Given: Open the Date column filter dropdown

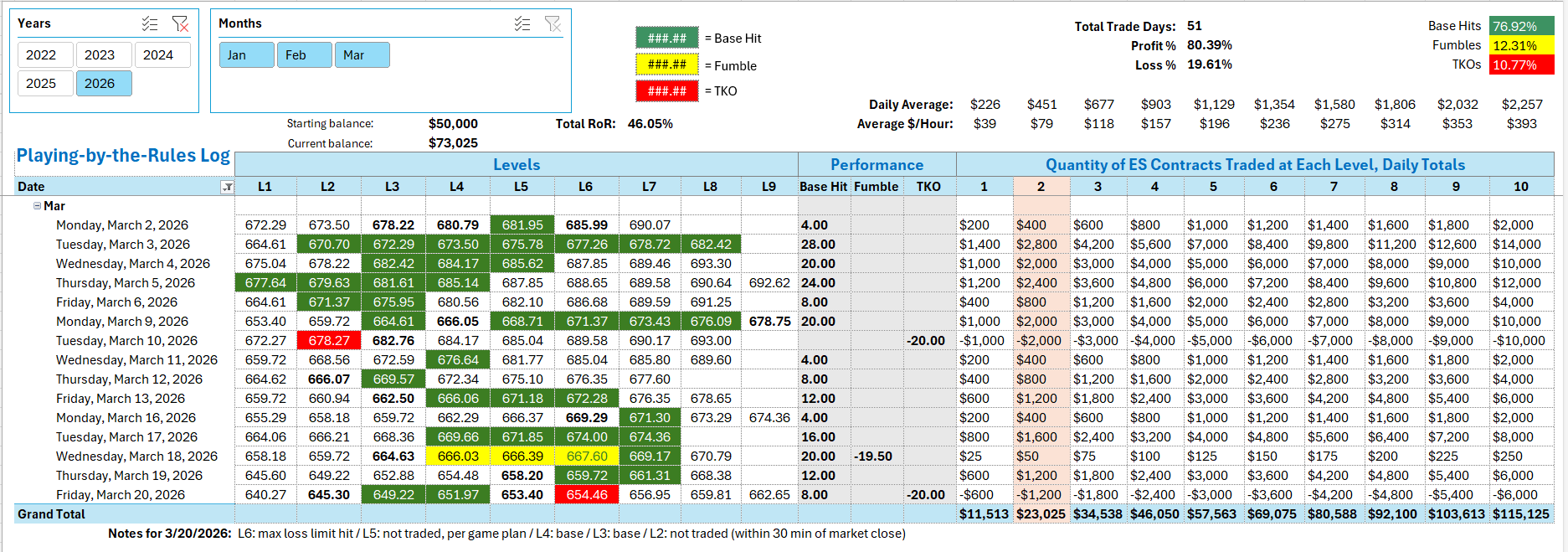Looking at the screenshot, I should point(227,187).
